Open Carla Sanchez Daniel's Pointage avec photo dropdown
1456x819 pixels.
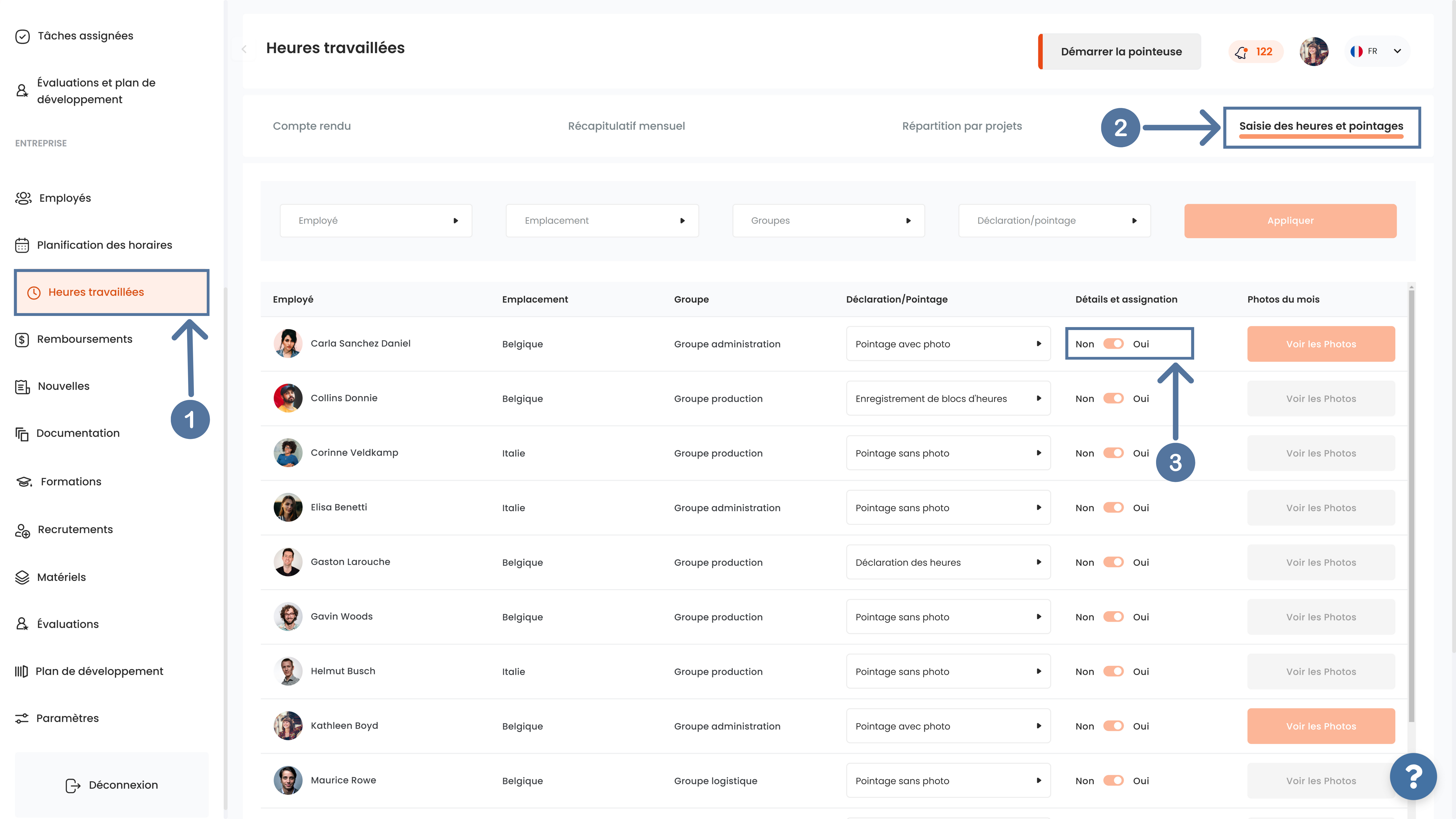pyautogui.click(x=948, y=344)
